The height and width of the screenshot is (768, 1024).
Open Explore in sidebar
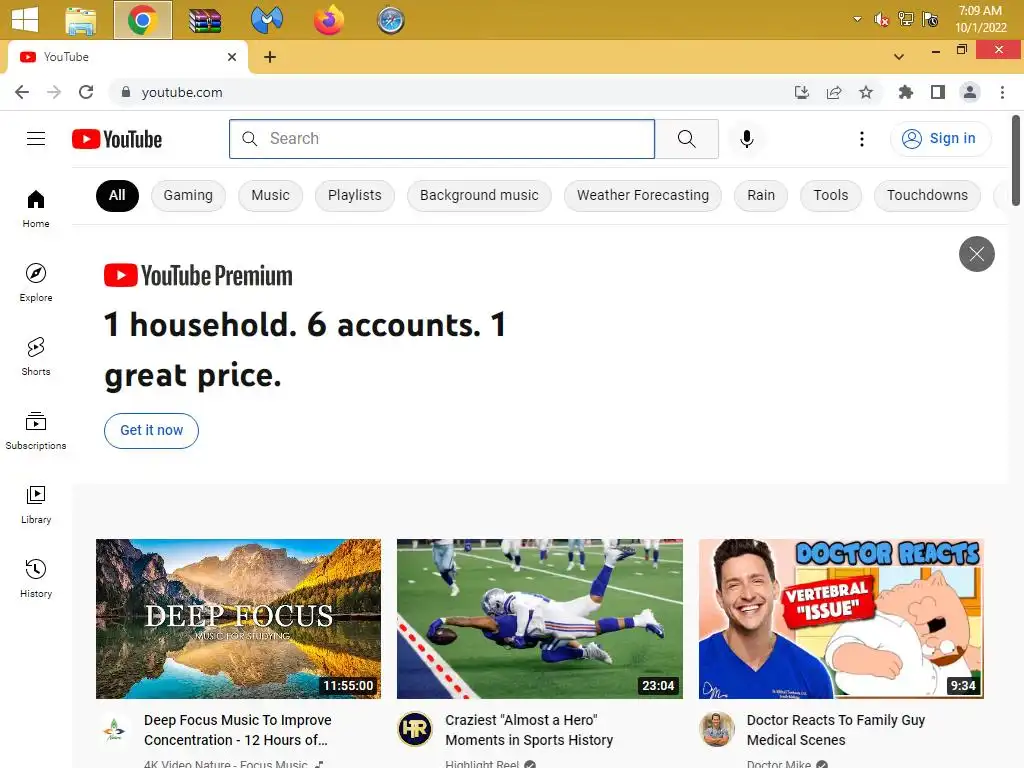[x=36, y=283]
